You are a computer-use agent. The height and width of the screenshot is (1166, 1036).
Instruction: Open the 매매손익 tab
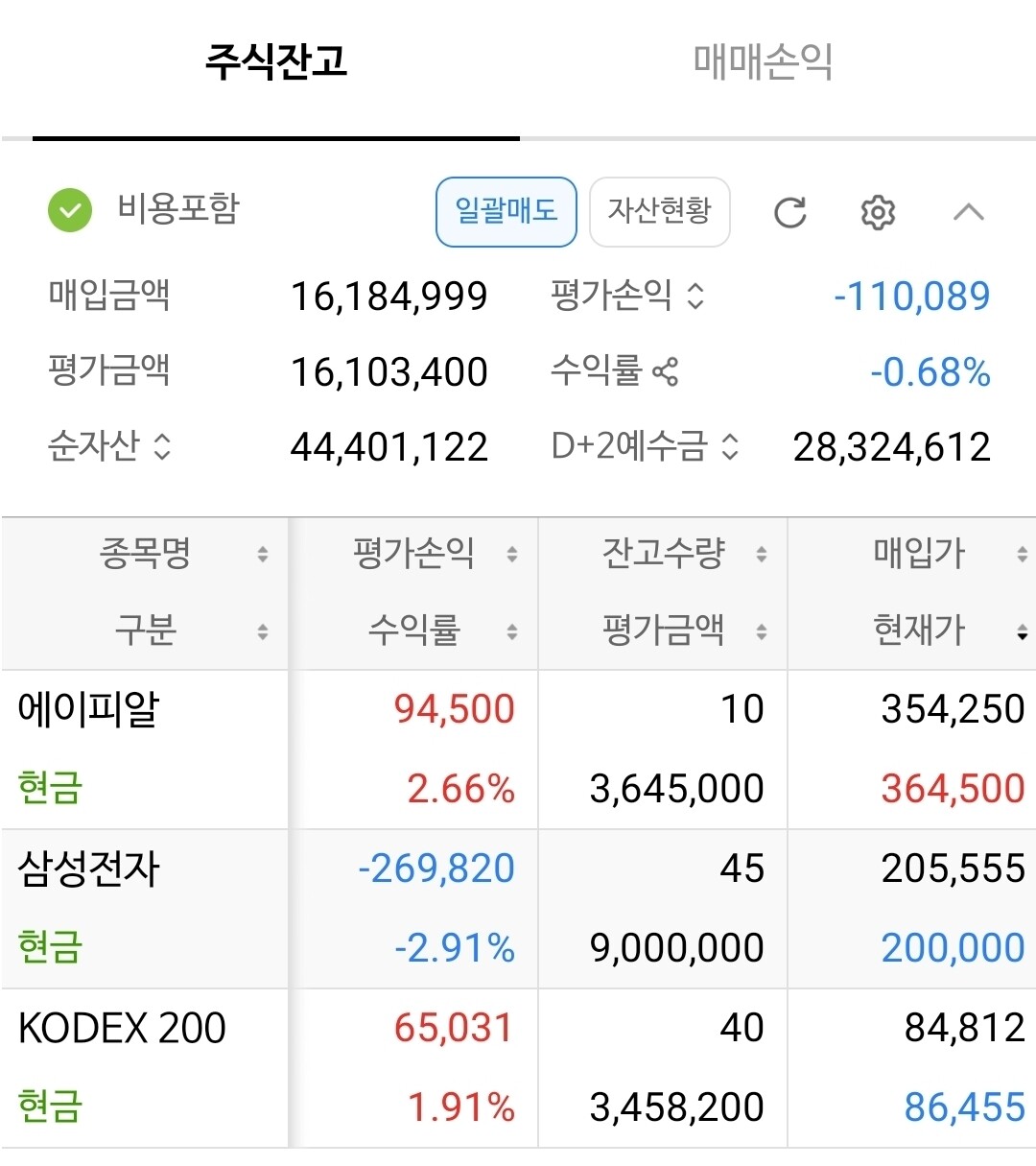(x=763, y=62)
